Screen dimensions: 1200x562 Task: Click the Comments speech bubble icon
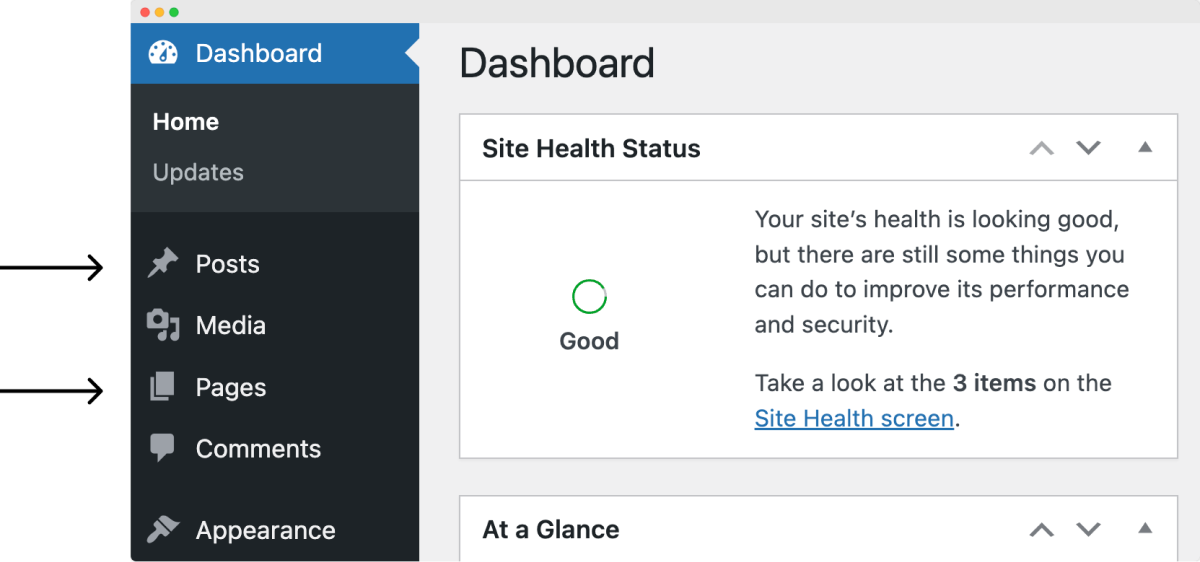(162, 449)
